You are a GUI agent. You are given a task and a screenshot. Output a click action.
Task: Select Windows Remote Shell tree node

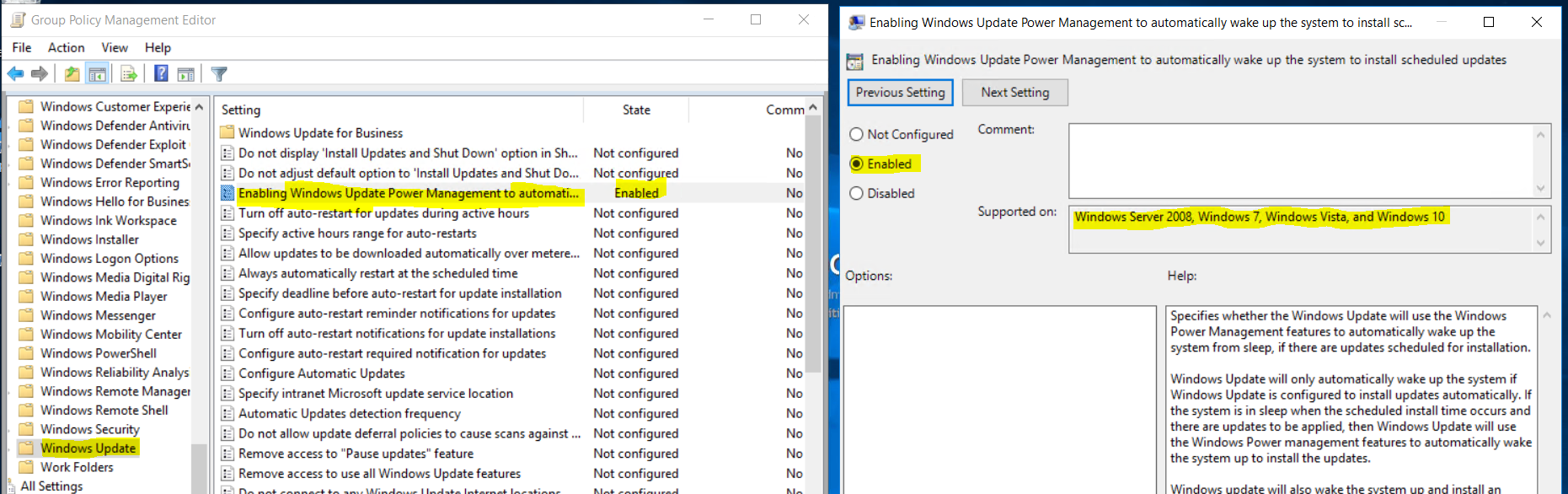(x=104, y=411)
